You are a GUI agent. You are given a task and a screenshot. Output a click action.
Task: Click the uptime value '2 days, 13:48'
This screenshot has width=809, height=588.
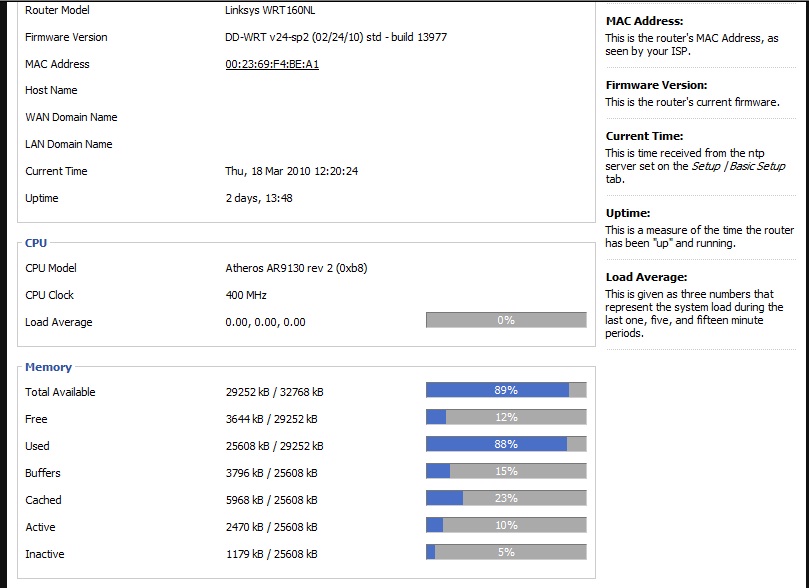coord(259,198)
